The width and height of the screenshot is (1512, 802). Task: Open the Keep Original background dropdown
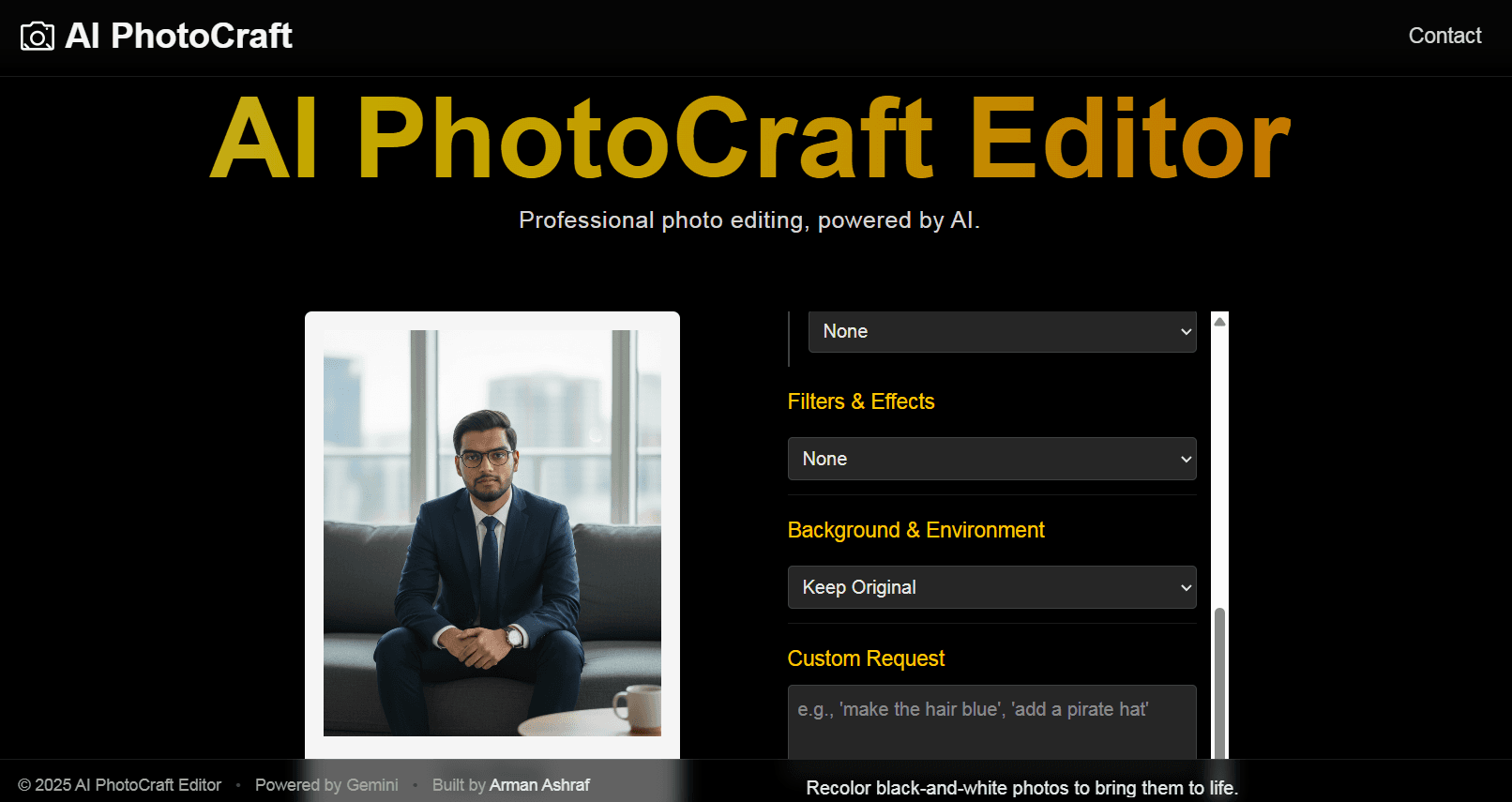[991, 587]
